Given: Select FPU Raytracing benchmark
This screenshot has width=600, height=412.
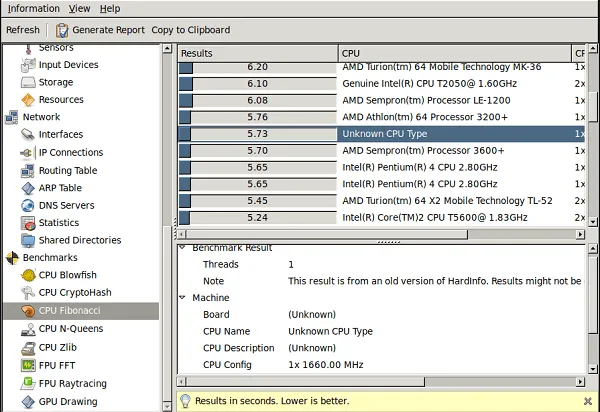Looking at the screenshot, I should coord(73,384).
